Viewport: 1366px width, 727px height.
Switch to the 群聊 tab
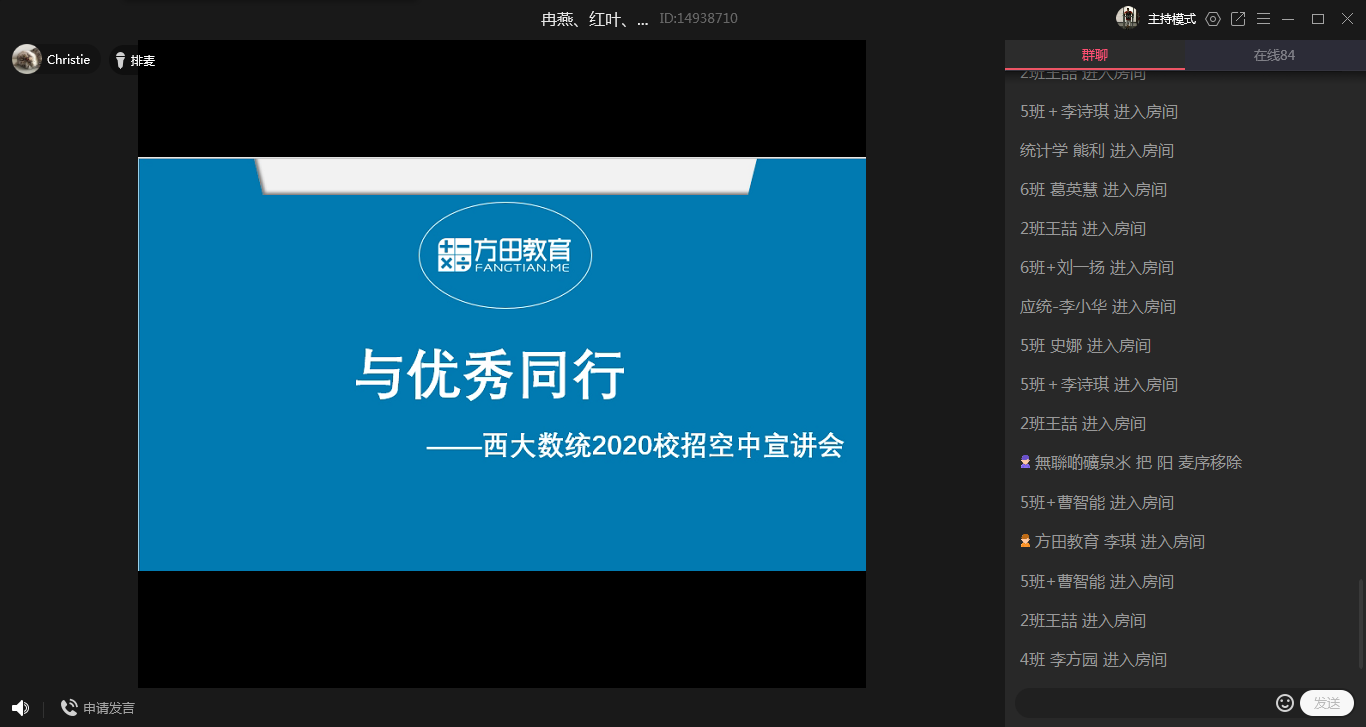1094,55
